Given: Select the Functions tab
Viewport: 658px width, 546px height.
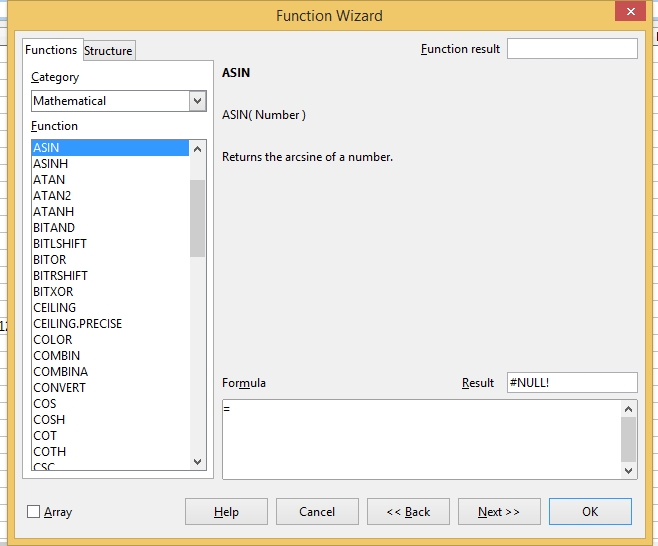Looking at the screenshot, I should coord(51,50).
